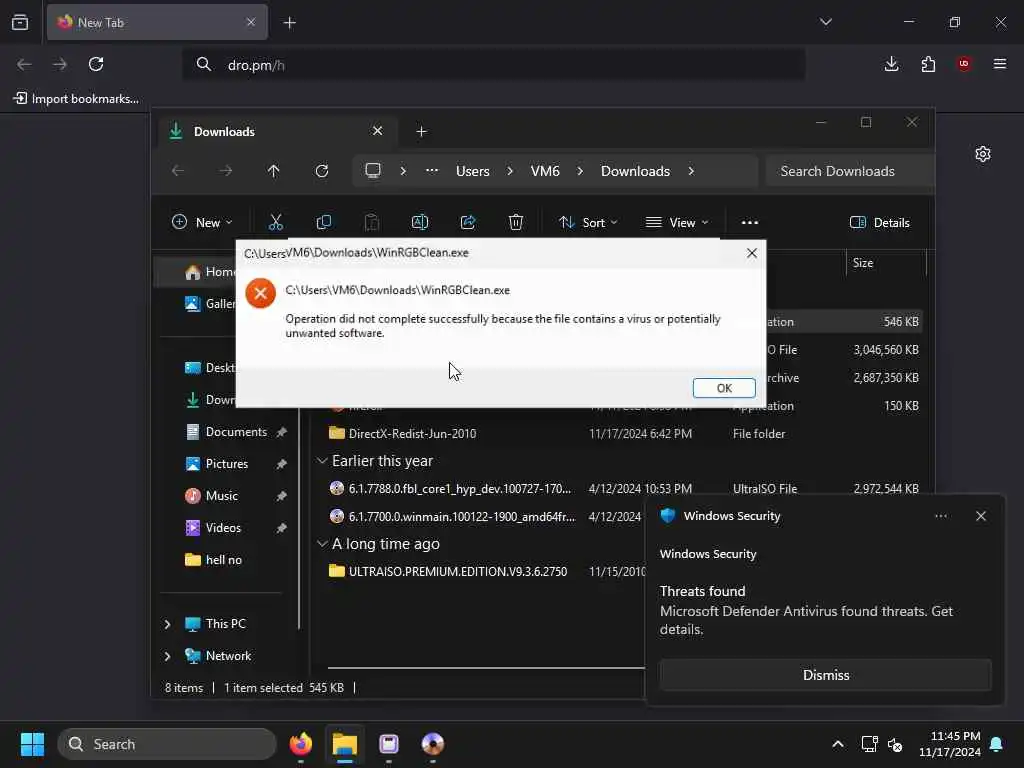Click the Search Downloads box
Image resolution: width=1024 pixels, height=768 pixels.
(850, 171)
